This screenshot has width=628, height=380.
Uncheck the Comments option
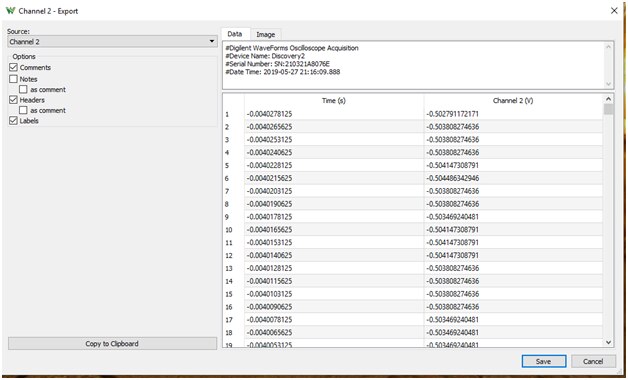[13, 67]
